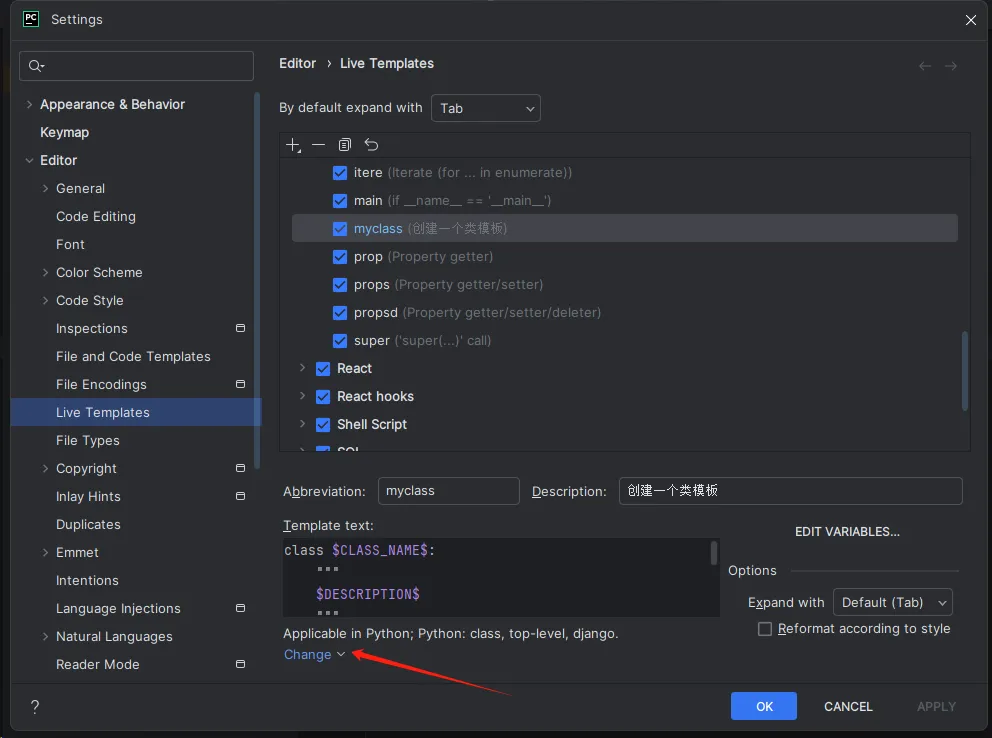Focus the settings search field
The image size is (992, 738).
click(137, 66)
